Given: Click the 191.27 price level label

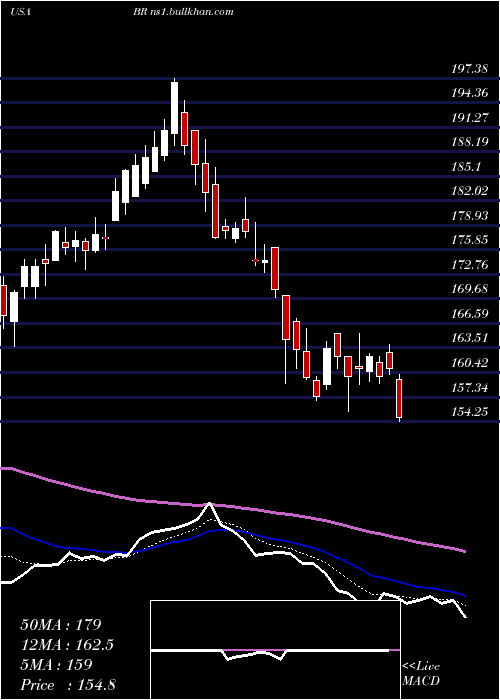Looking at the screenshot, I should coord(469,118).
